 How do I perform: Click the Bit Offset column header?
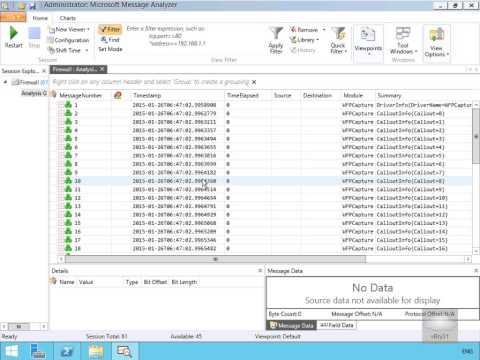point(155,282)
